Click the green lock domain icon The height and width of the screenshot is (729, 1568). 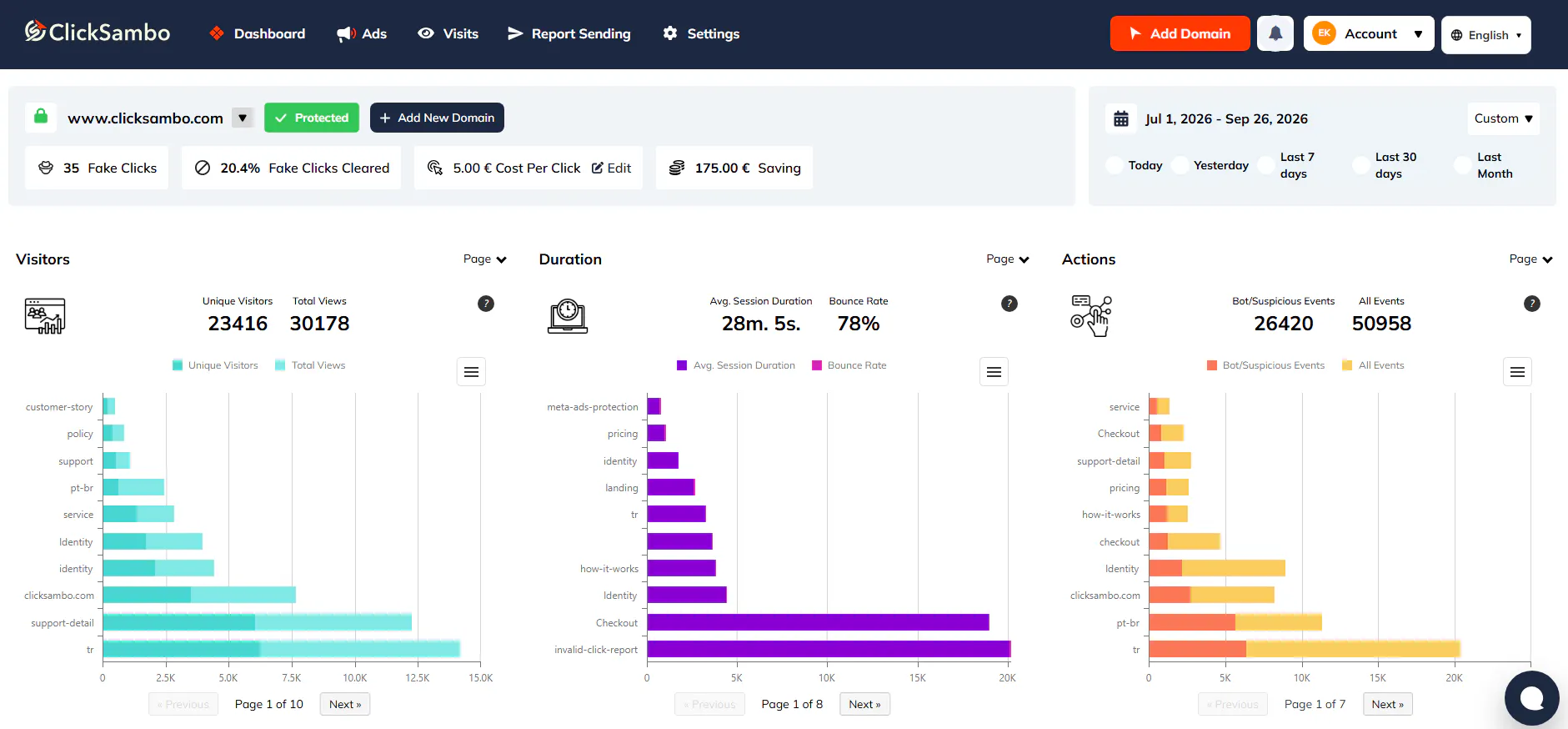tap(41, 118)
